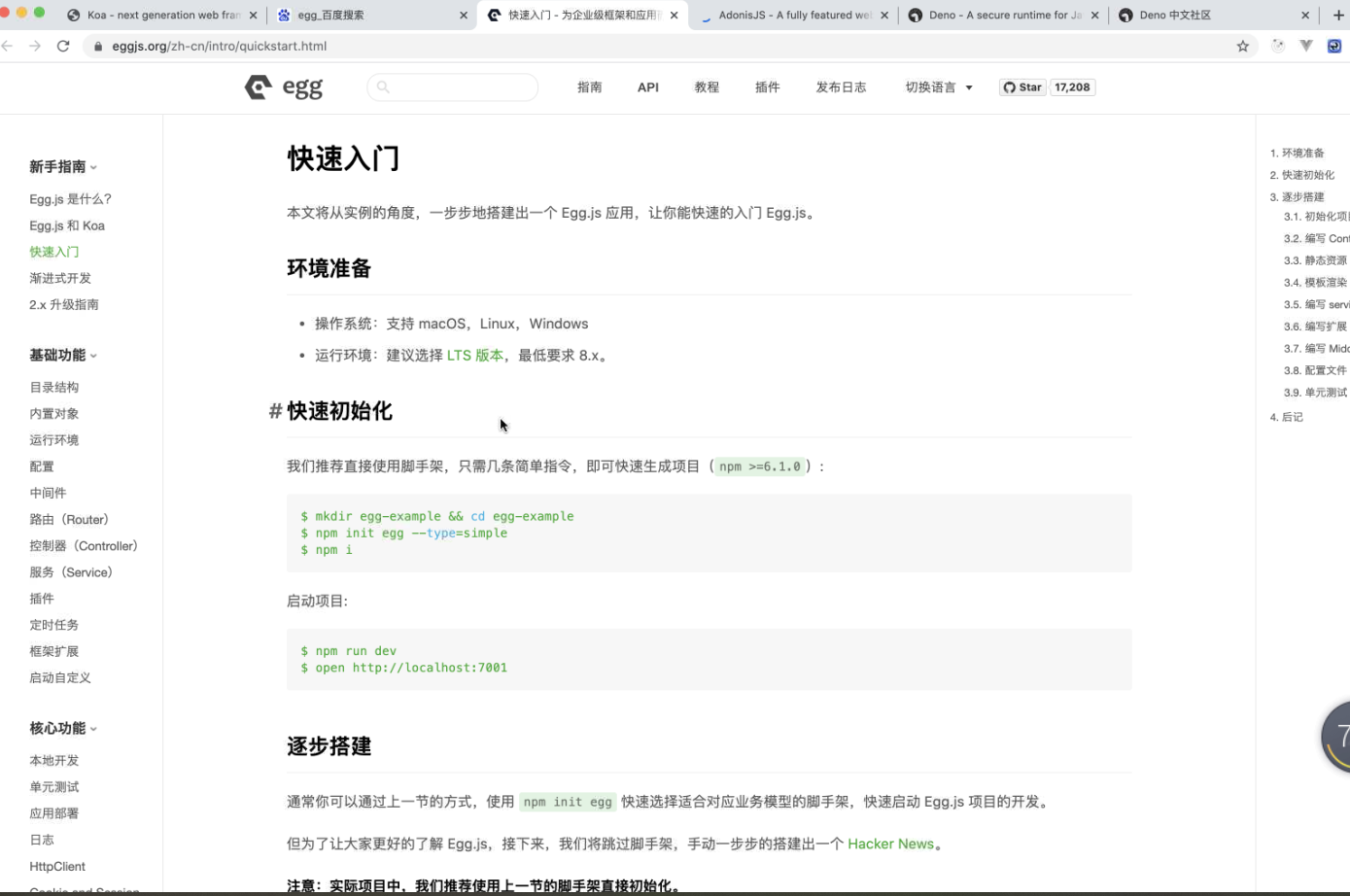
Task: Close the egg_百度搜索 tab
Action: pos(464,16)
